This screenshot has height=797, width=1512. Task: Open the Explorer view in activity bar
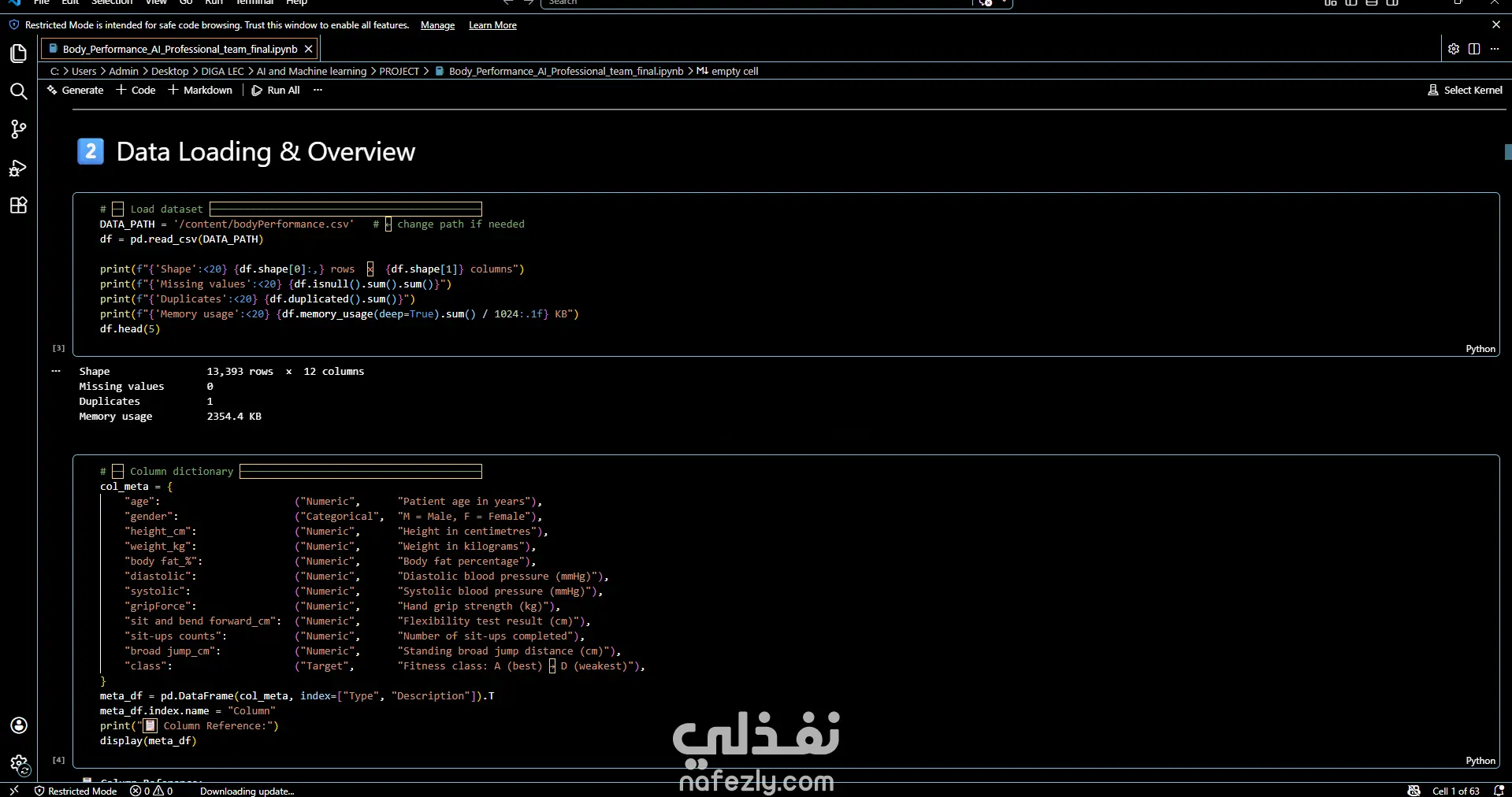click(x=18, y=54)
